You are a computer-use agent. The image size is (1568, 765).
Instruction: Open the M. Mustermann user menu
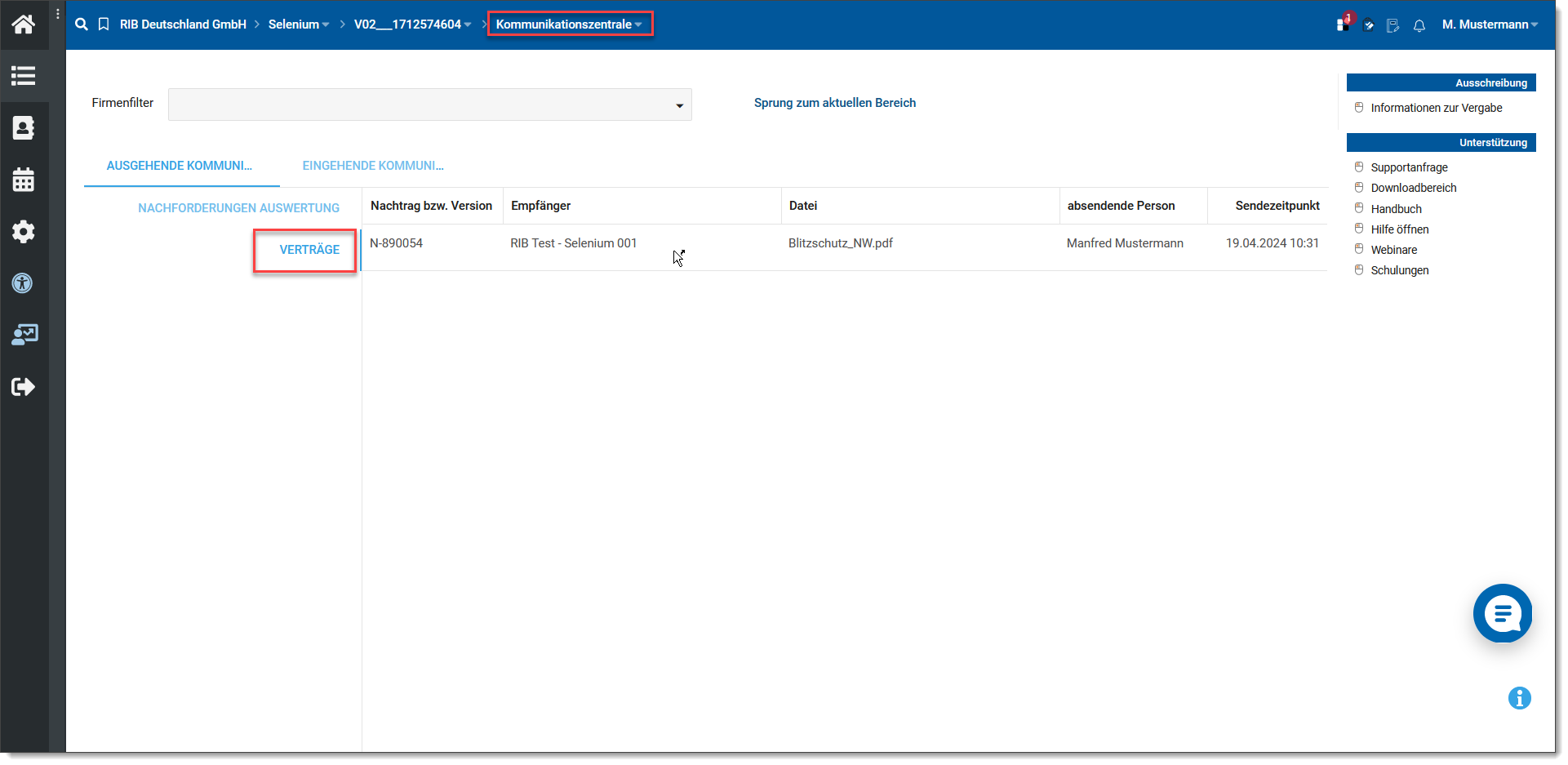1489,24
